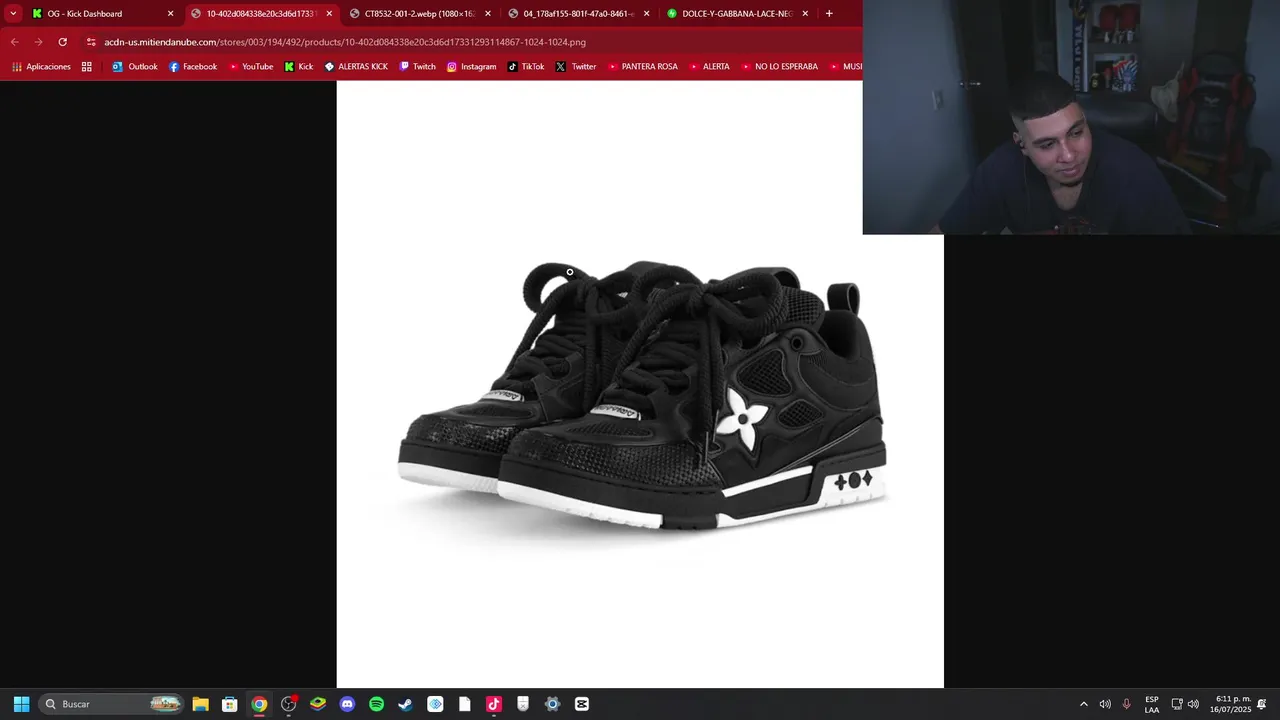Show hidden system tray icons

click(1083, 704)
